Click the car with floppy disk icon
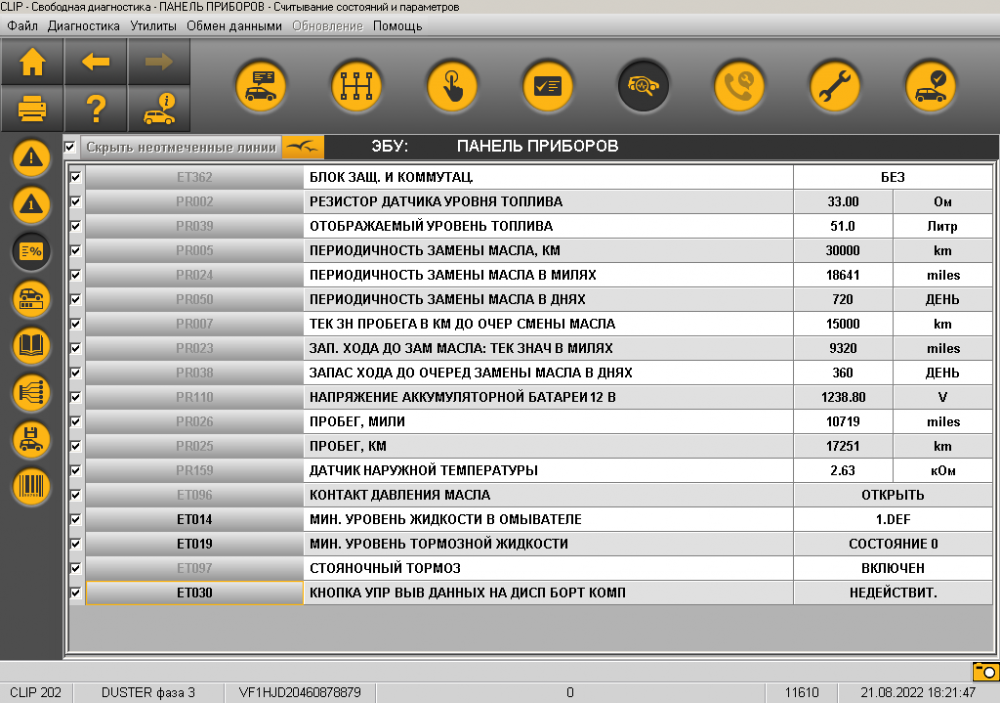 [31, 439]
